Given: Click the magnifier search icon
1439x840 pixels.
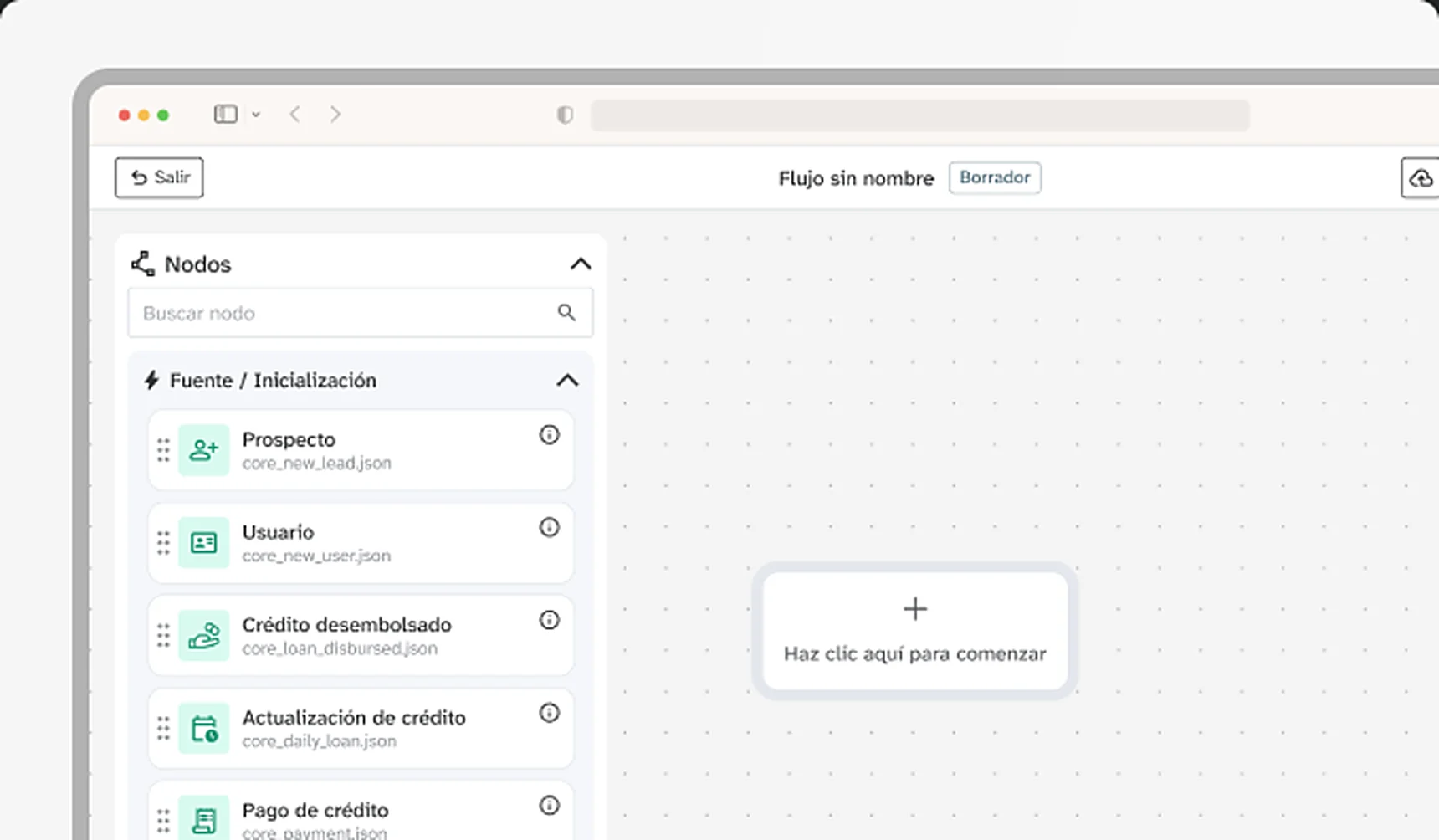Looking at the screenshot, I should point(566,312).
